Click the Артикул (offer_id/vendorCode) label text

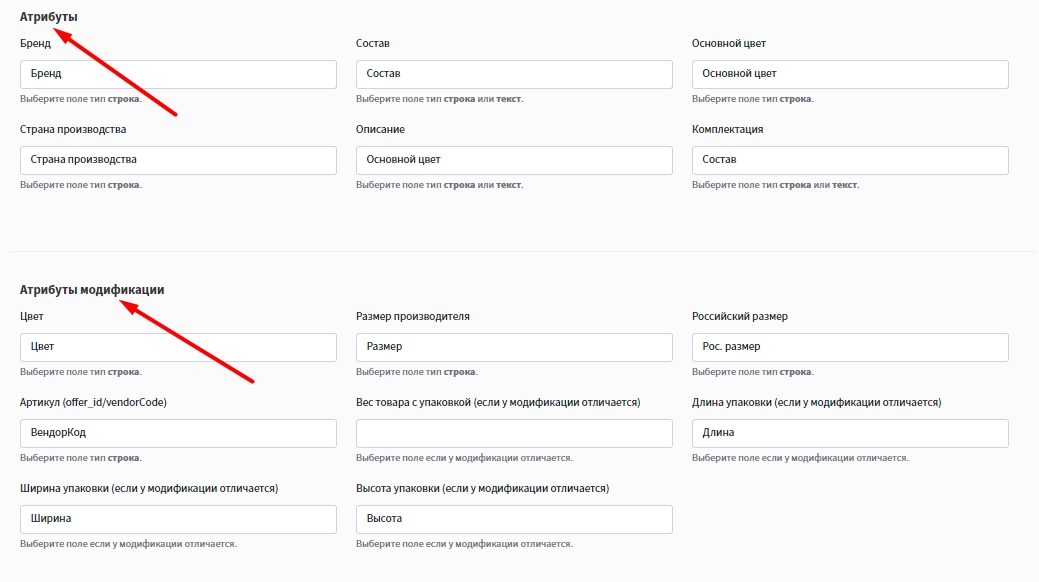coord(93,402)
